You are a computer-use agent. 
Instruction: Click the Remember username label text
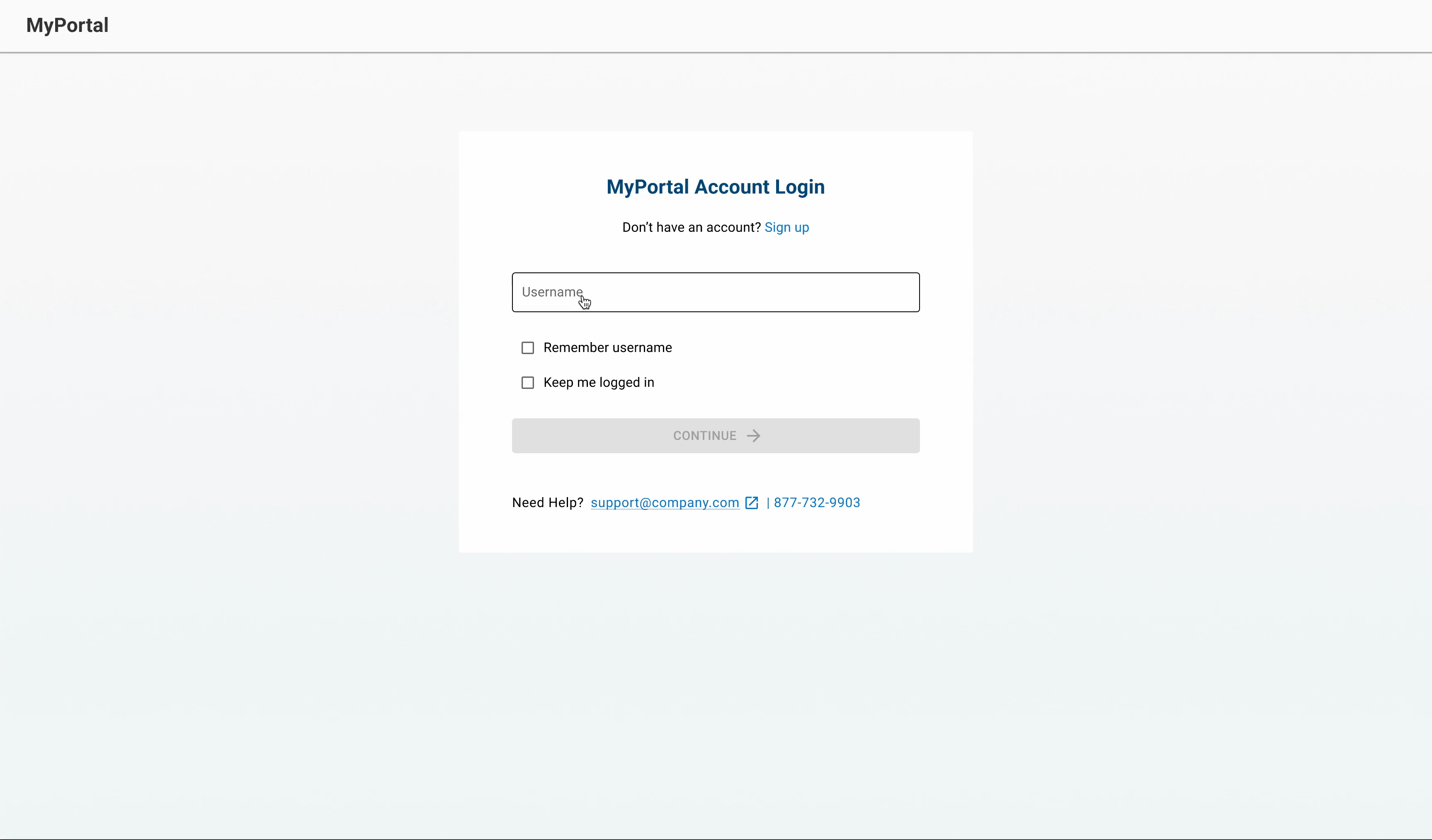pos(607,348)
